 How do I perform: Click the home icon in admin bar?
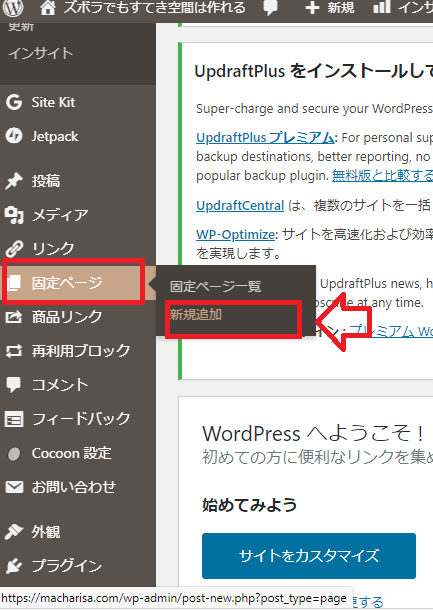(x=47, y=8)
